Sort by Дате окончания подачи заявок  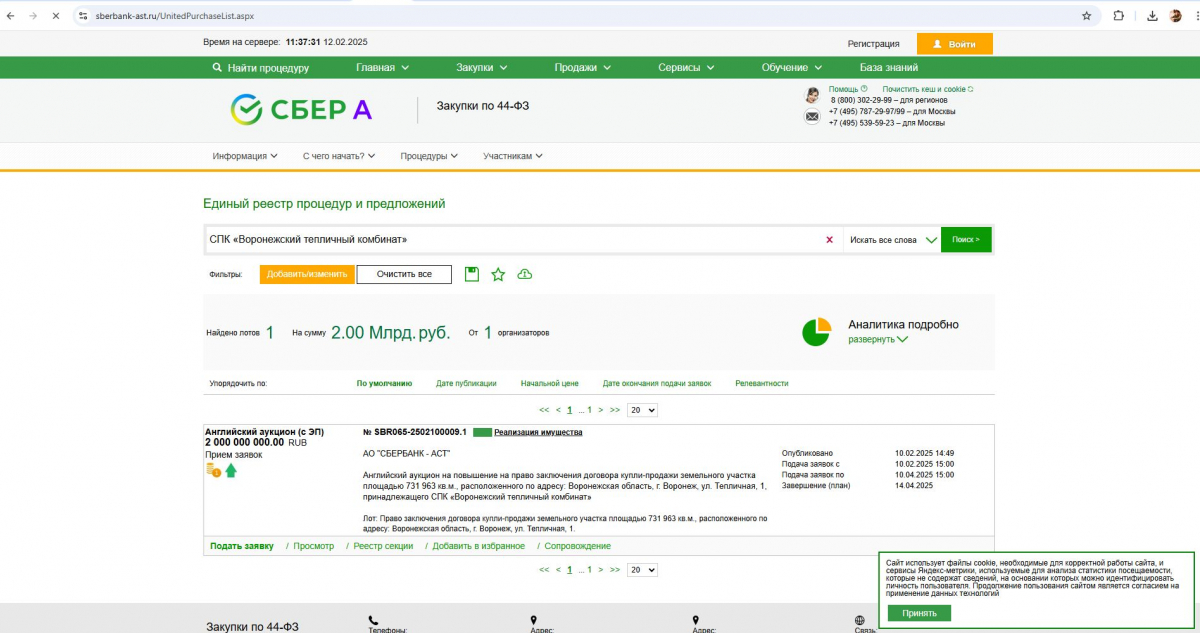tap(657, 383)
